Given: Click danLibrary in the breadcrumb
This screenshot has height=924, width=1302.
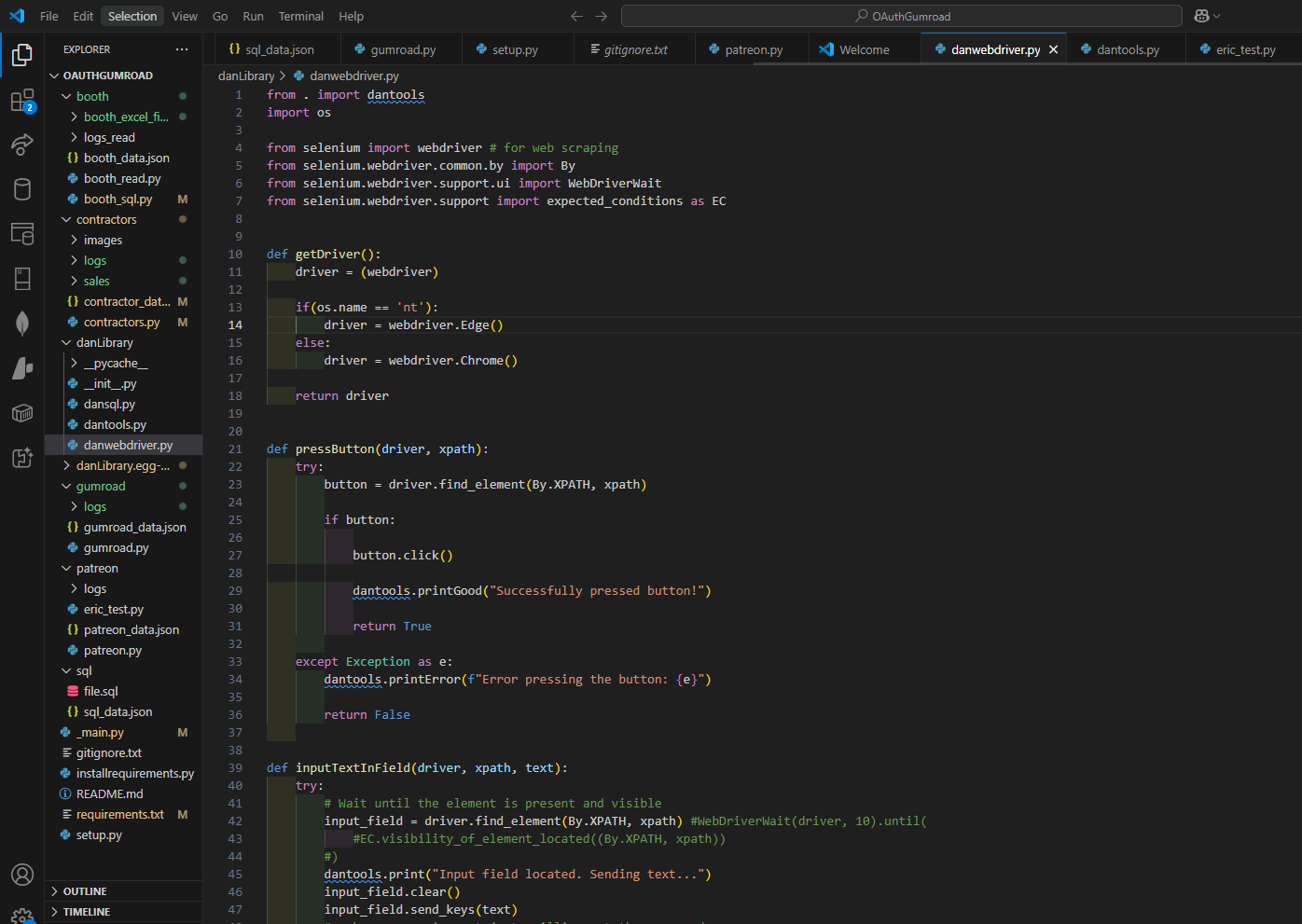Looking at the screenshot, I should [x=246, y=76].
